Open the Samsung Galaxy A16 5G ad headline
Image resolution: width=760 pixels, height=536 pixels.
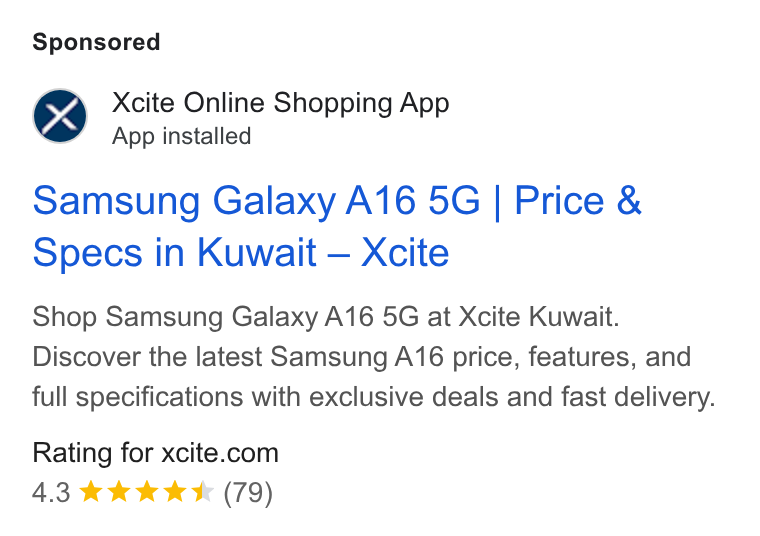pos(337,226)
